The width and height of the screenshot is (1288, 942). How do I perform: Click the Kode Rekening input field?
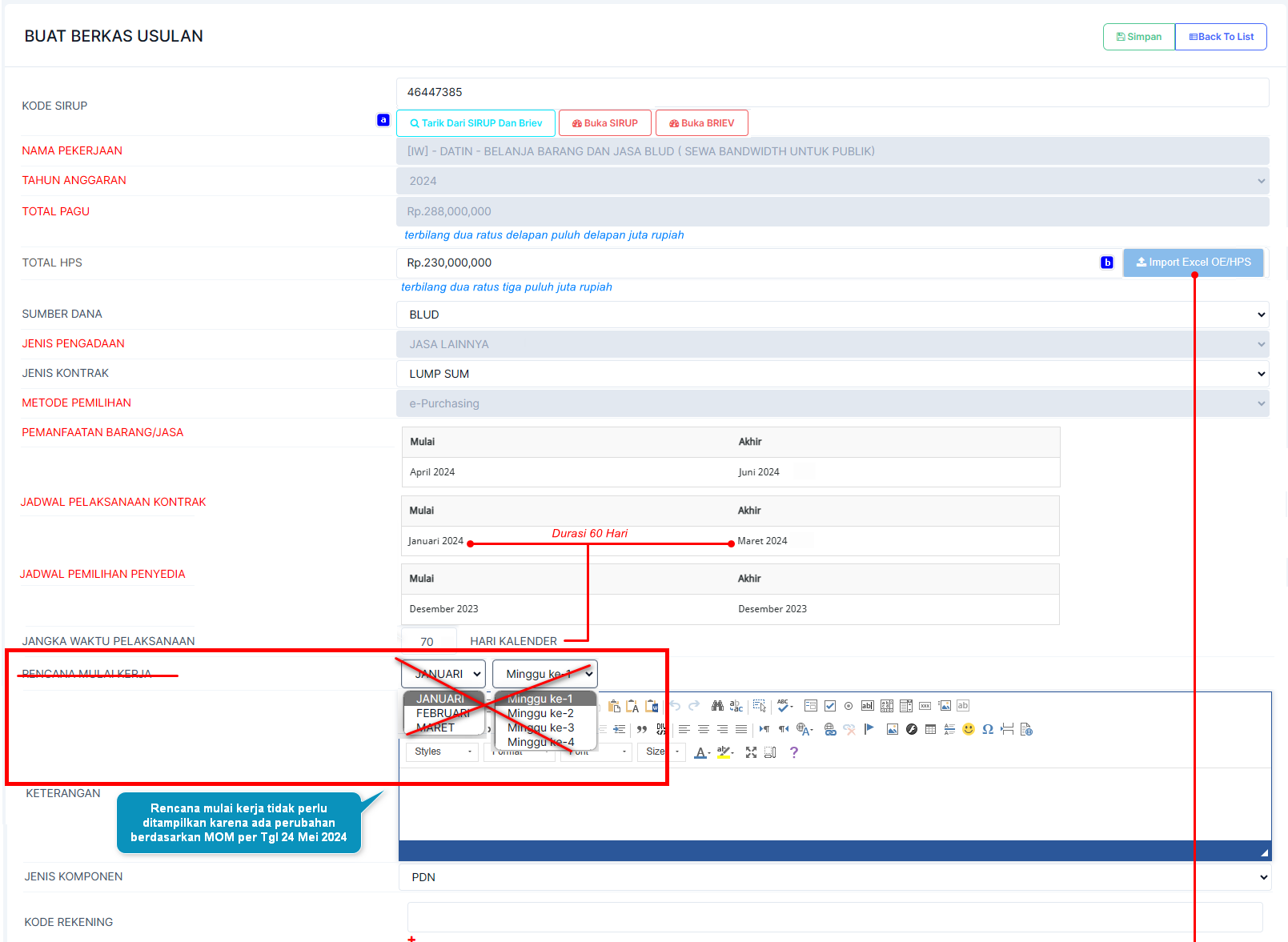835,917
